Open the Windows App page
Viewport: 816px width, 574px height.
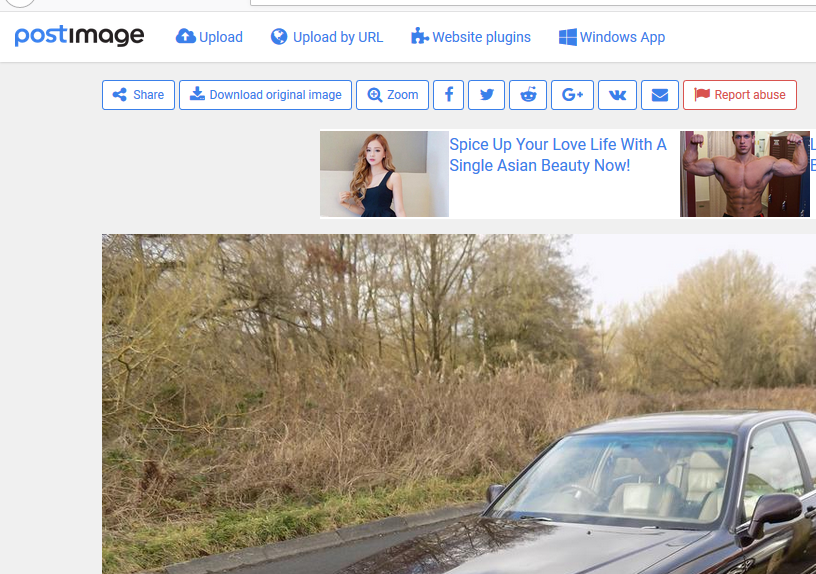[612, 37]
